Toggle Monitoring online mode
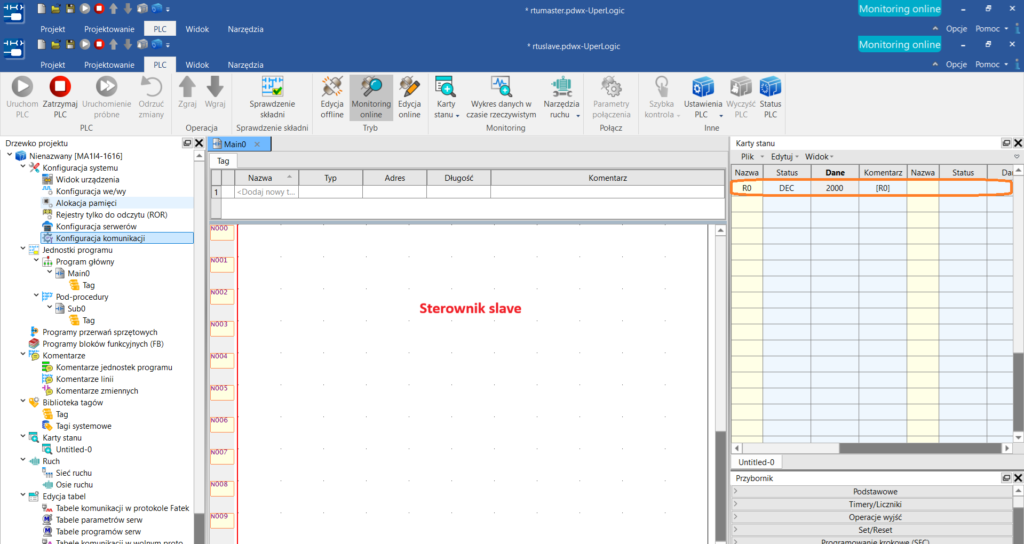Screen dimensions: 1024x544 point(371,97)
